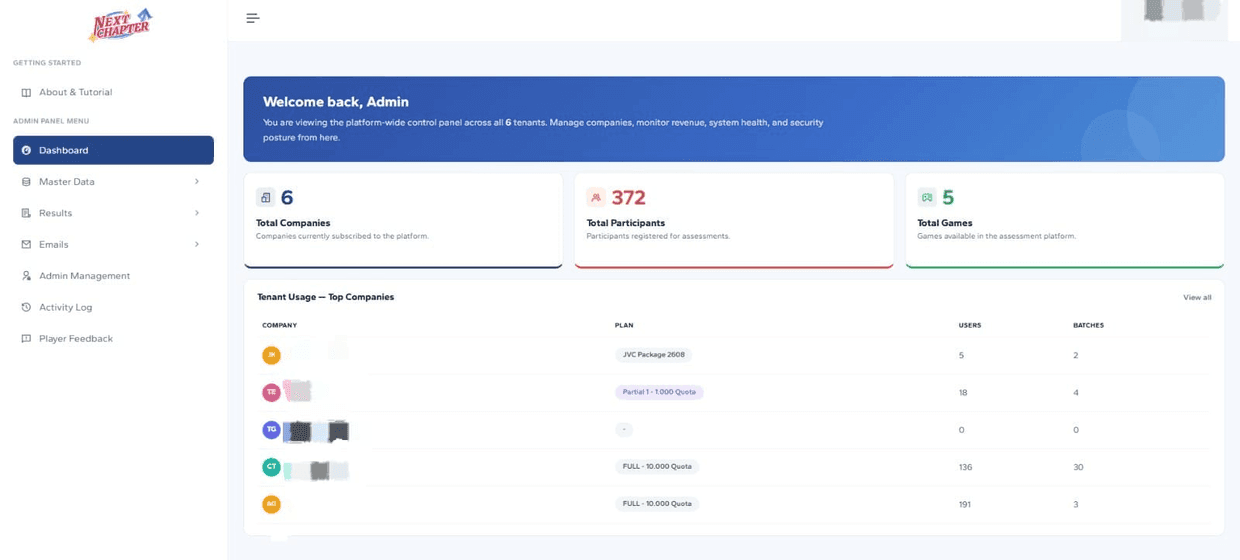This screenshot has width=1240, height=560.
Task: Select the Total Games card
Action: coord(1065,220)
